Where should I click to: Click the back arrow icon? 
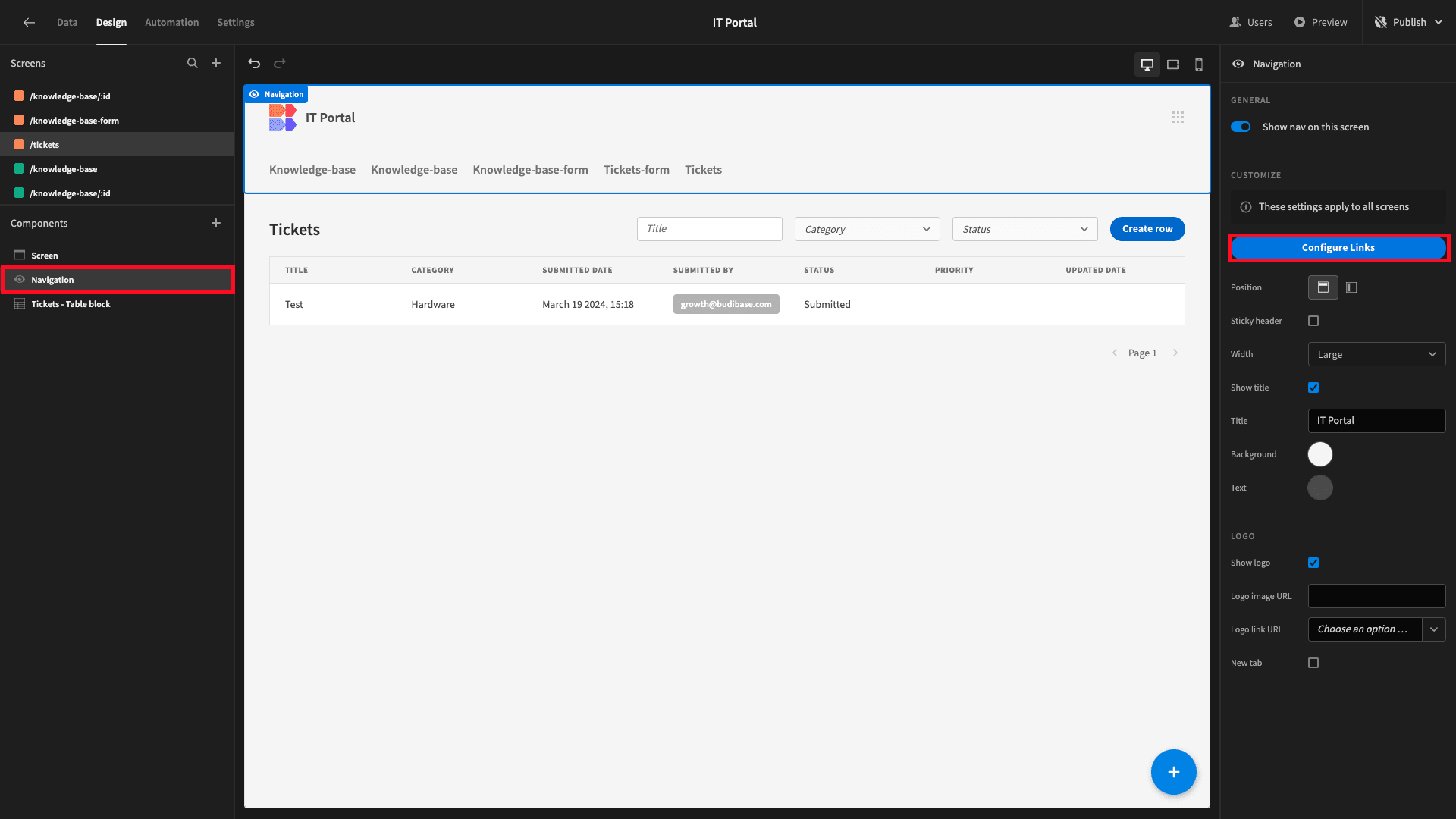pyautogui.click(x=29, y=23)
